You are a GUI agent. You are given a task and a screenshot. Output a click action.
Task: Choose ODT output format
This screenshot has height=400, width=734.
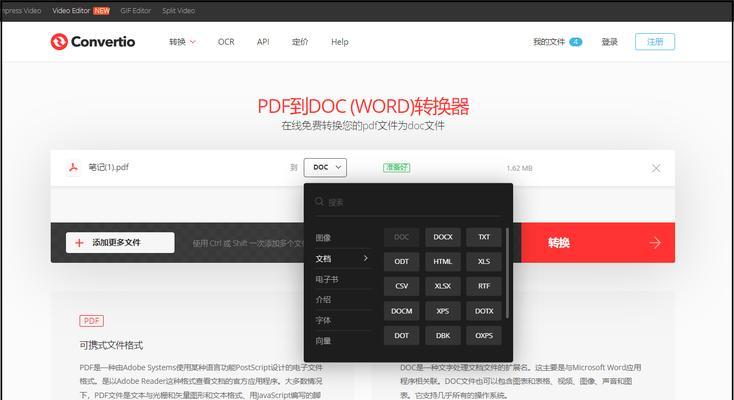[402, 261]
